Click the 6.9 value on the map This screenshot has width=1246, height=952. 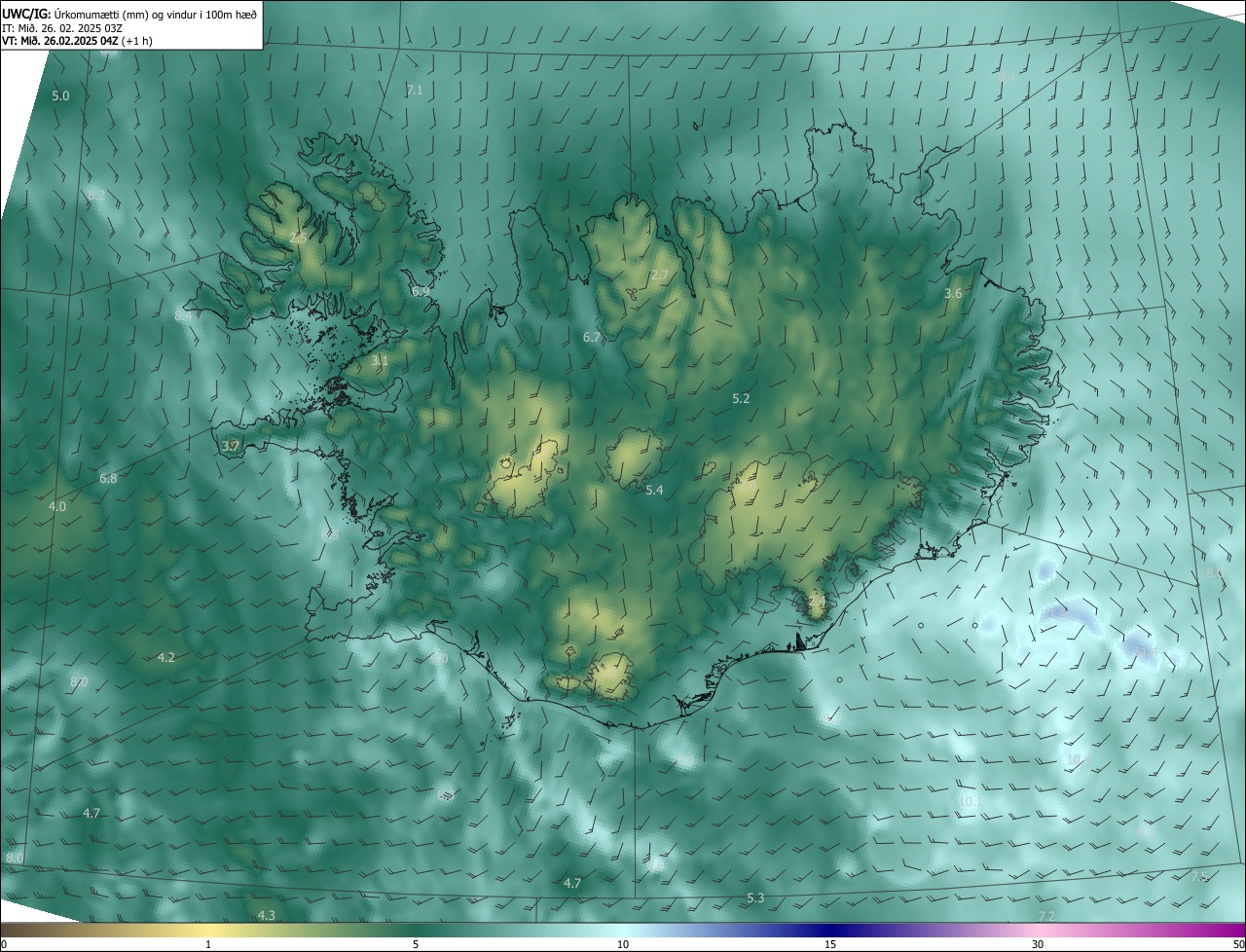tap(421, 291)
